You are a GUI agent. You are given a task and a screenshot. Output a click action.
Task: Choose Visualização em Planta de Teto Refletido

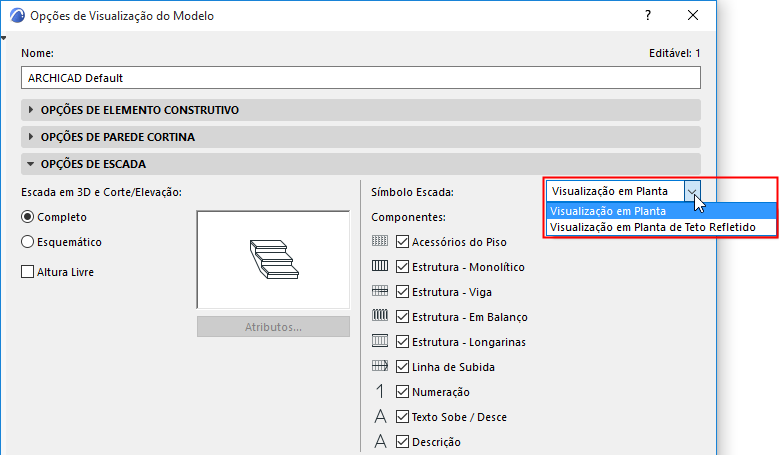(x=661, y=227)
